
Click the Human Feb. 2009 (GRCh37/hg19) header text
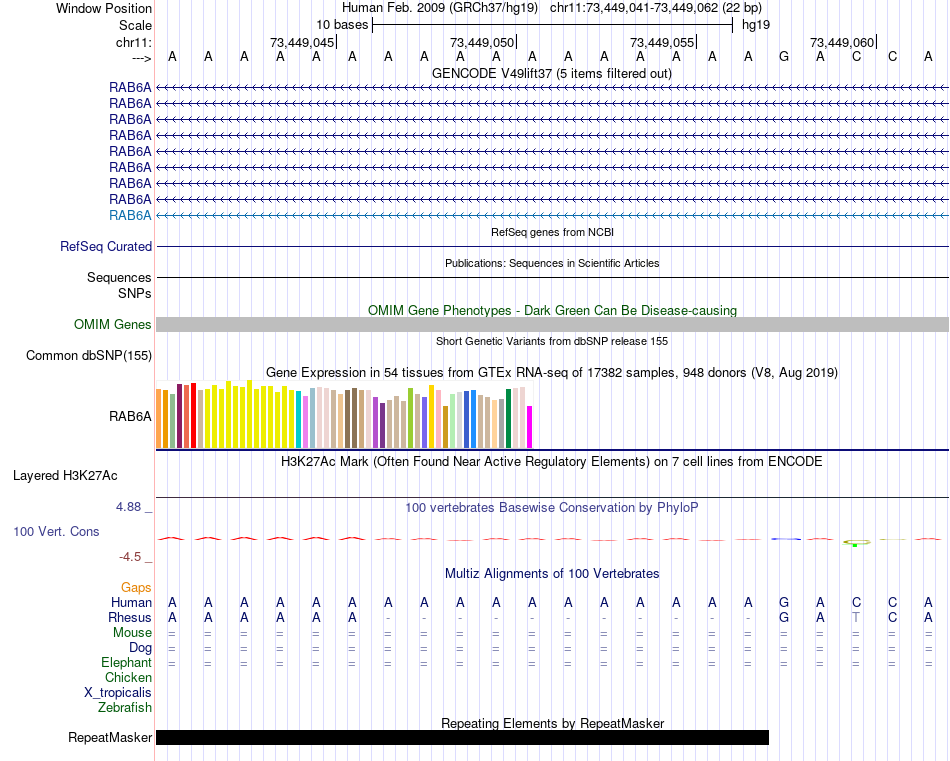[440, 8]
